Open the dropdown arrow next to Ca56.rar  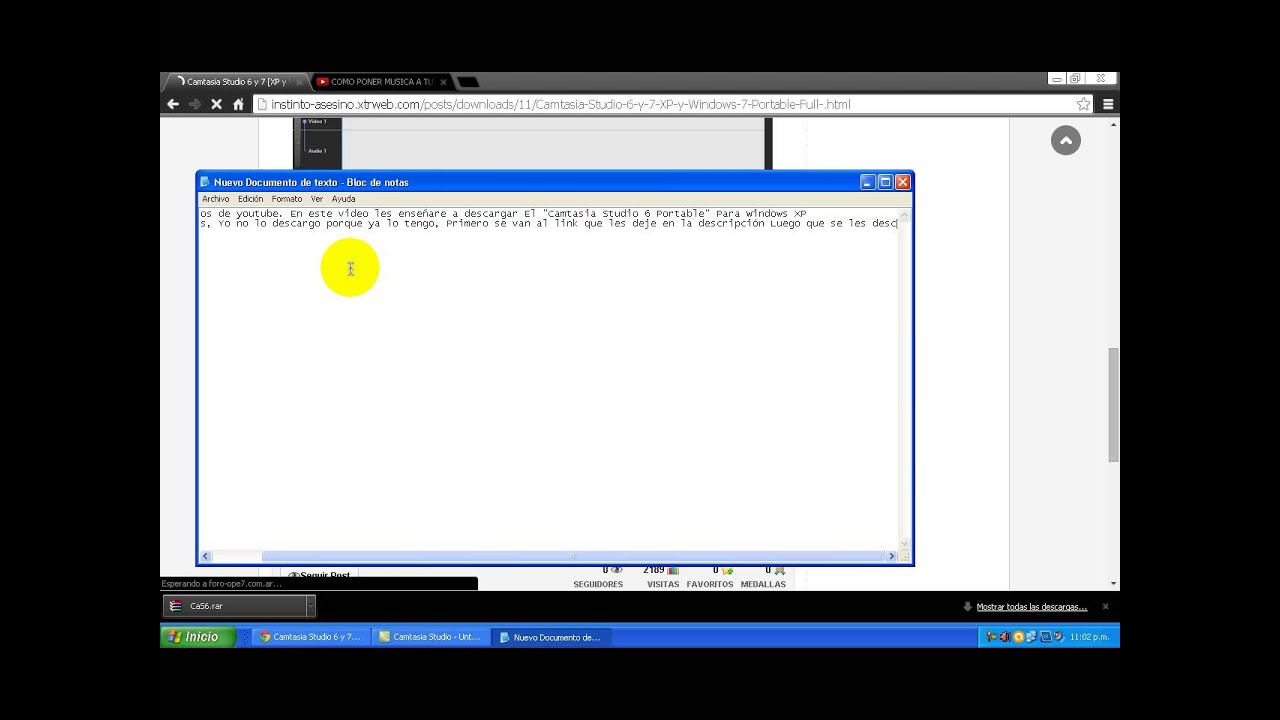pos(310,606)
